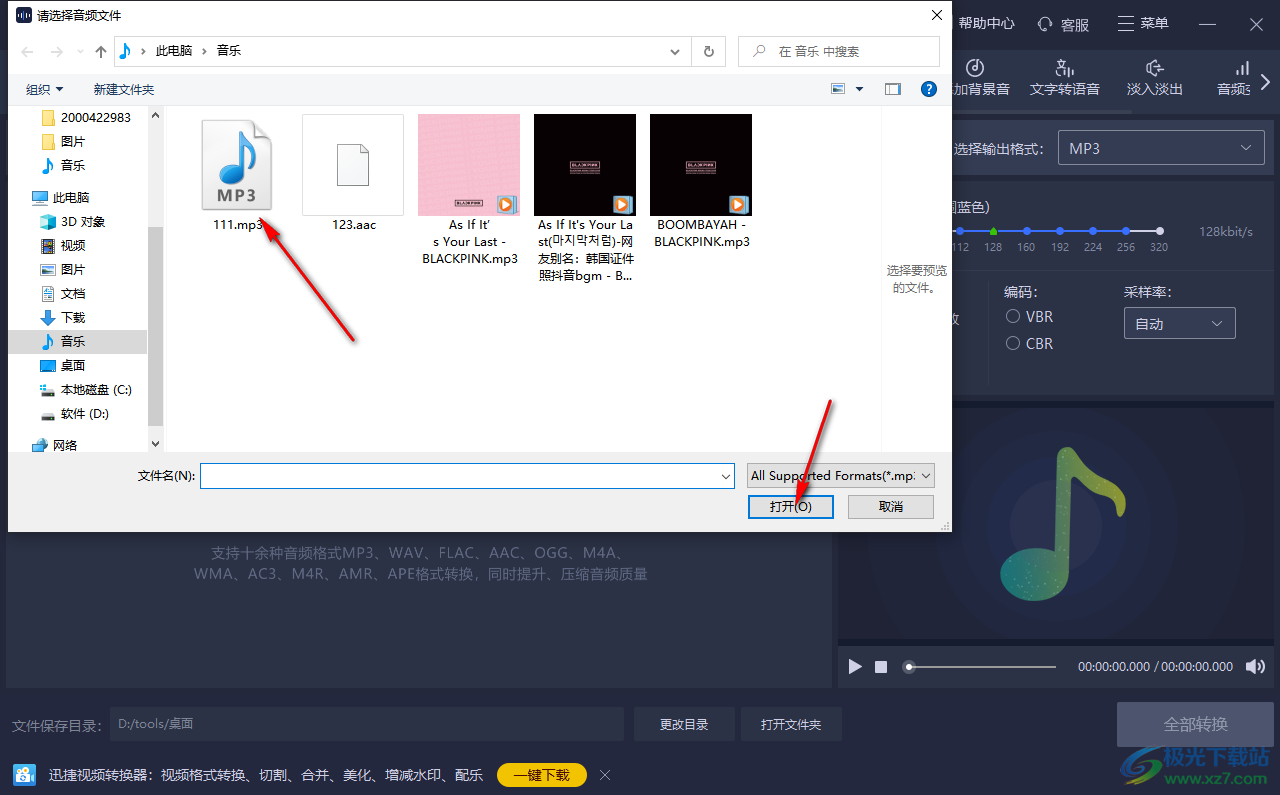The height and width of the screenshot is (795, 1280).
Task: Open the 下载 folder in sidebar
Action: [63, 317]
